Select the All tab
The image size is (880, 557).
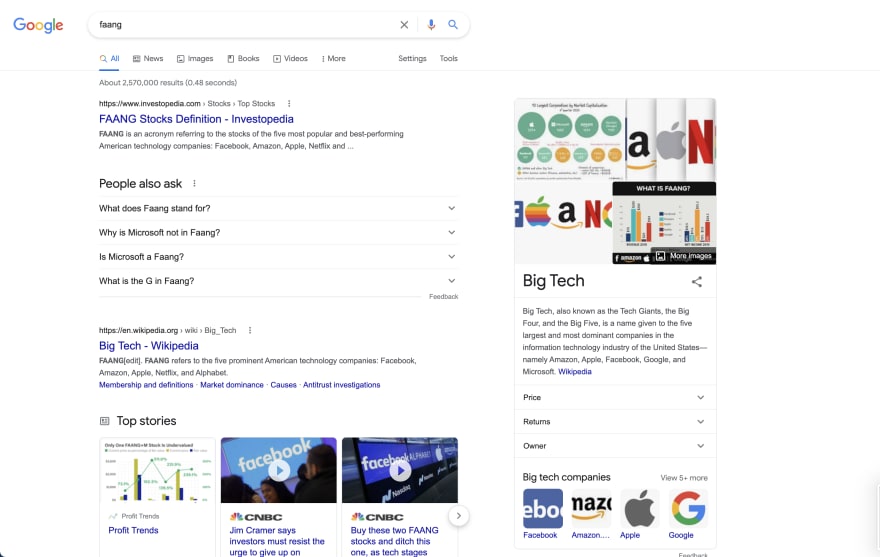tap(109, 58)
